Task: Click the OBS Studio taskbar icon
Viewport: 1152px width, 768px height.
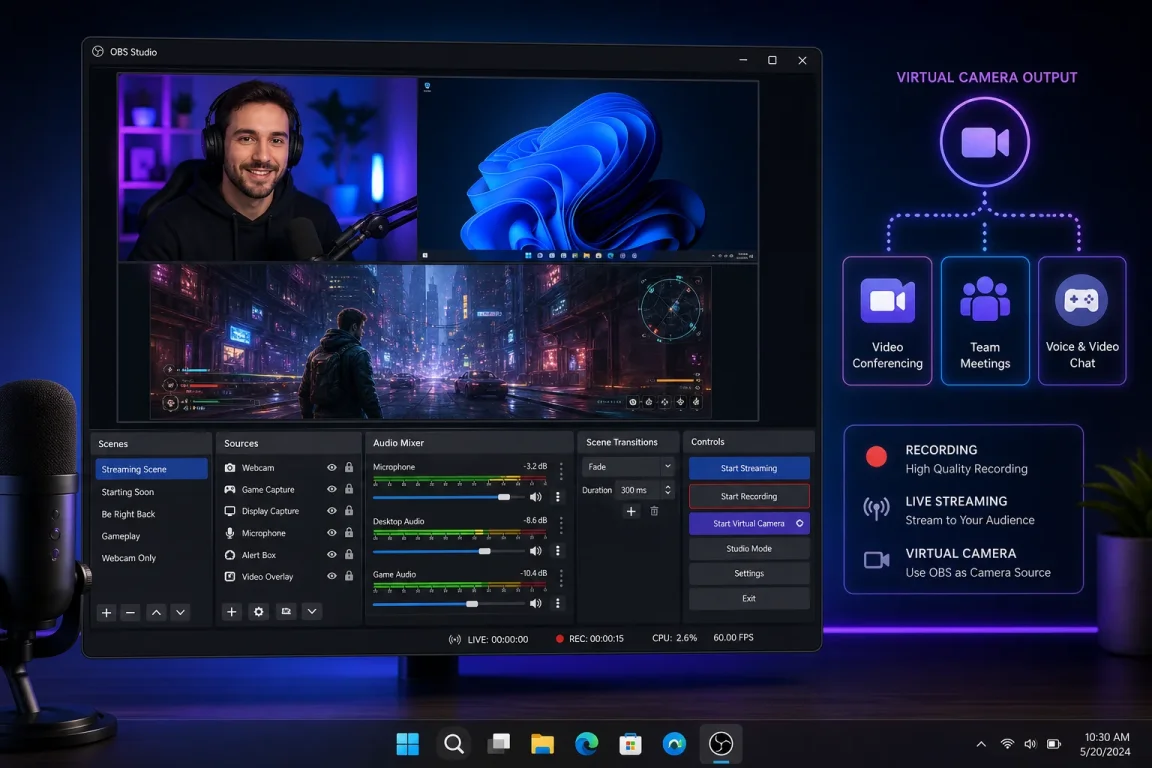Action: click(x=721, y=744)
